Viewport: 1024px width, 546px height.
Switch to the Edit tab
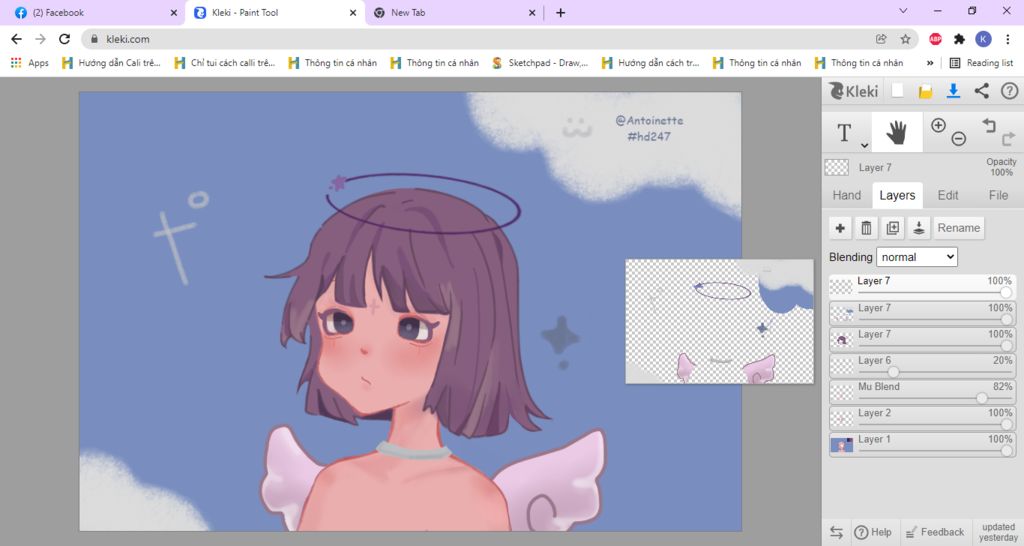(x=948, y=195)
